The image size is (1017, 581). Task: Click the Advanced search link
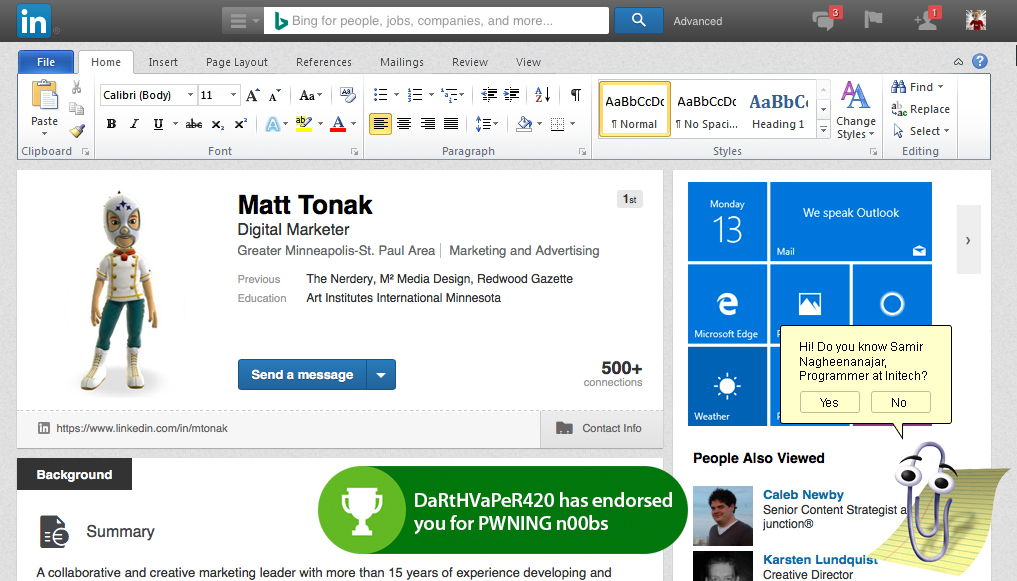(697, 21)
